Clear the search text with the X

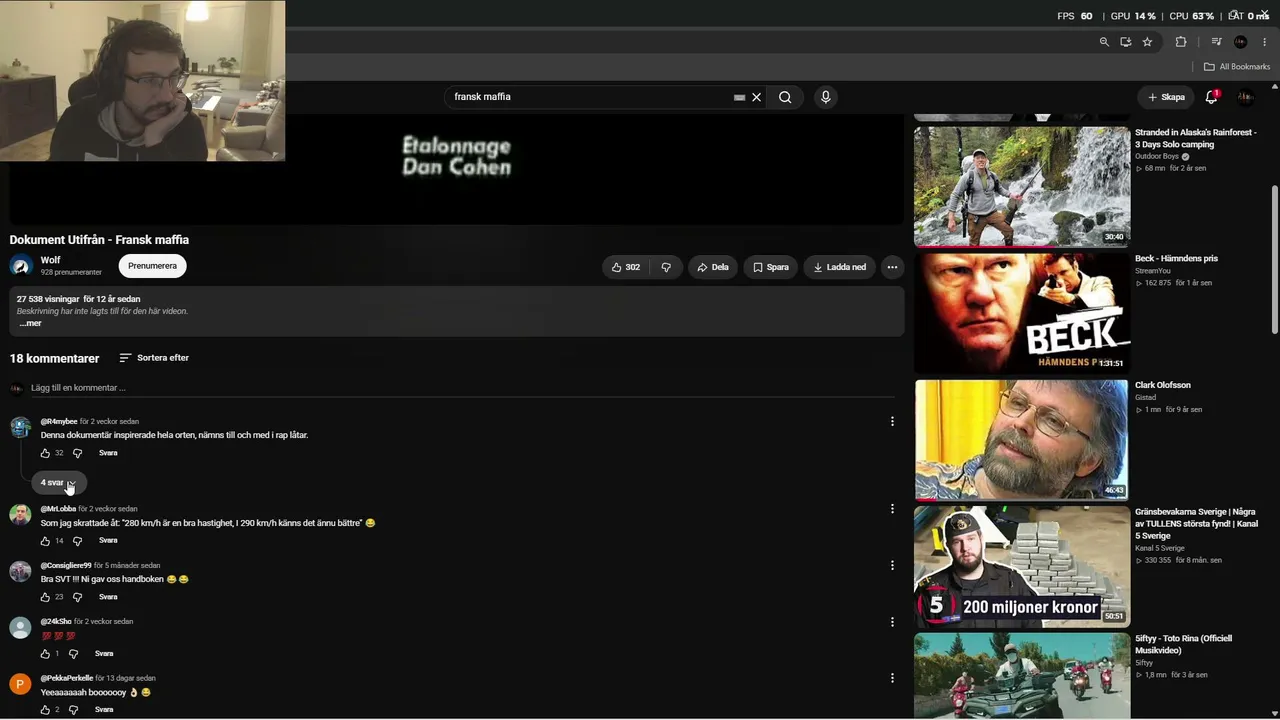coord(757,97)
